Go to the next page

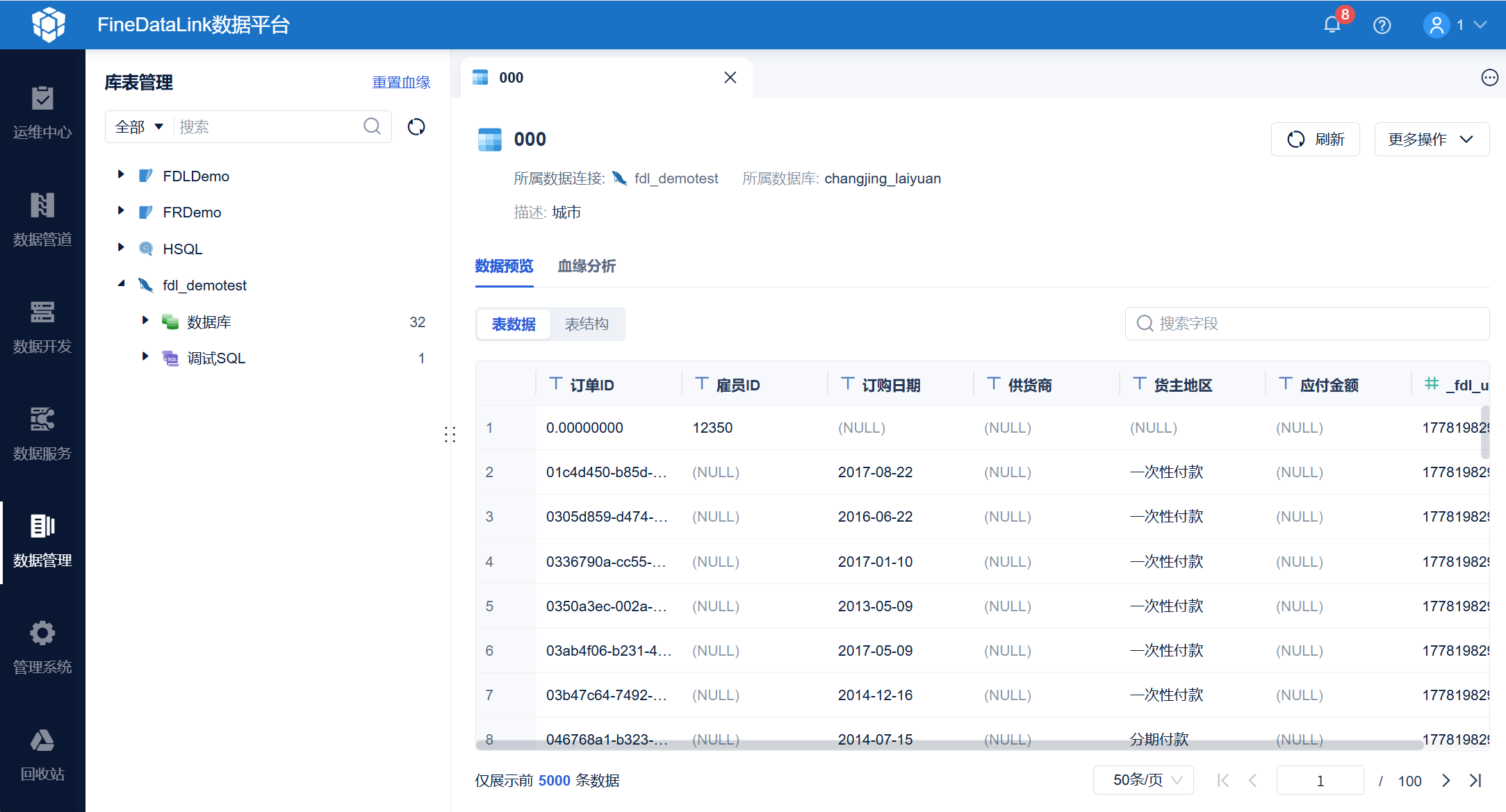pos(1446,780)
